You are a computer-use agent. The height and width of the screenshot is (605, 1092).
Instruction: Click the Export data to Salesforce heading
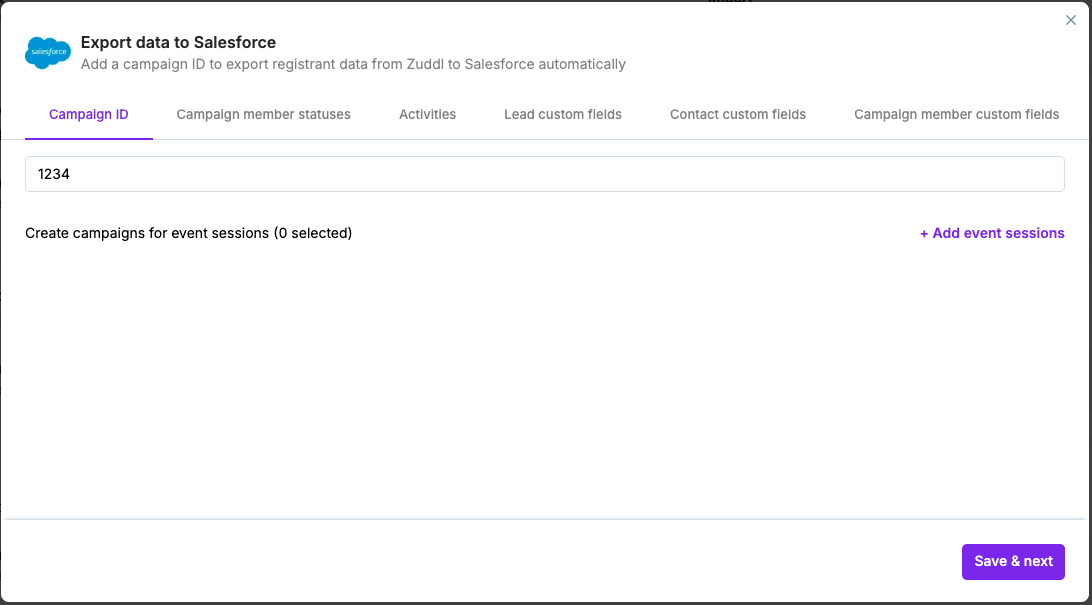coord(178,42)
